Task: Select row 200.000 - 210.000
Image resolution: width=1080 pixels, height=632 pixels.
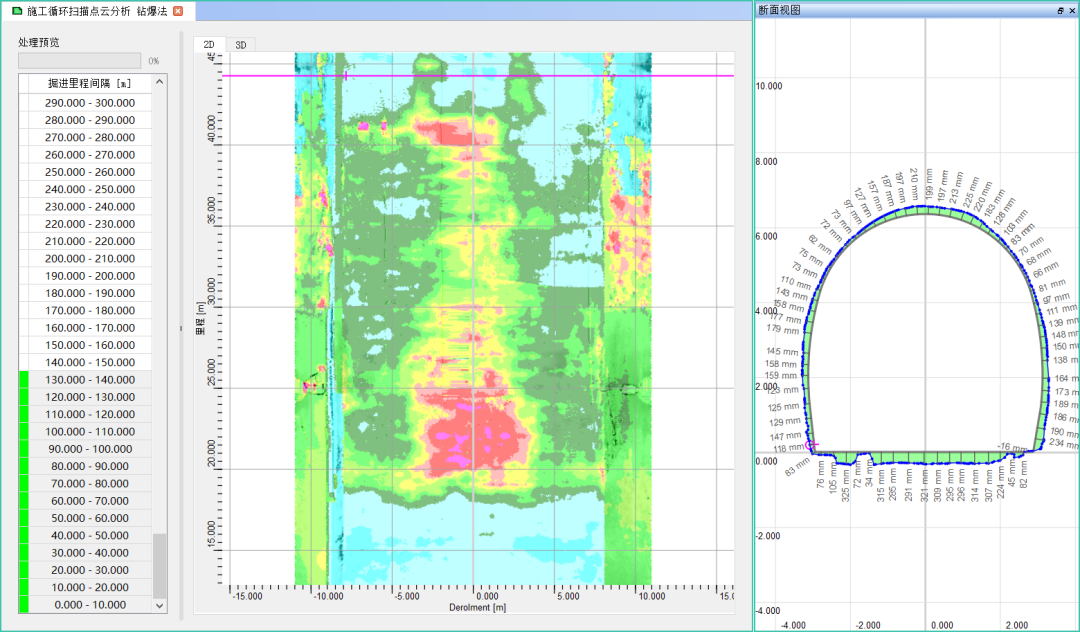Action: [90, 258]
